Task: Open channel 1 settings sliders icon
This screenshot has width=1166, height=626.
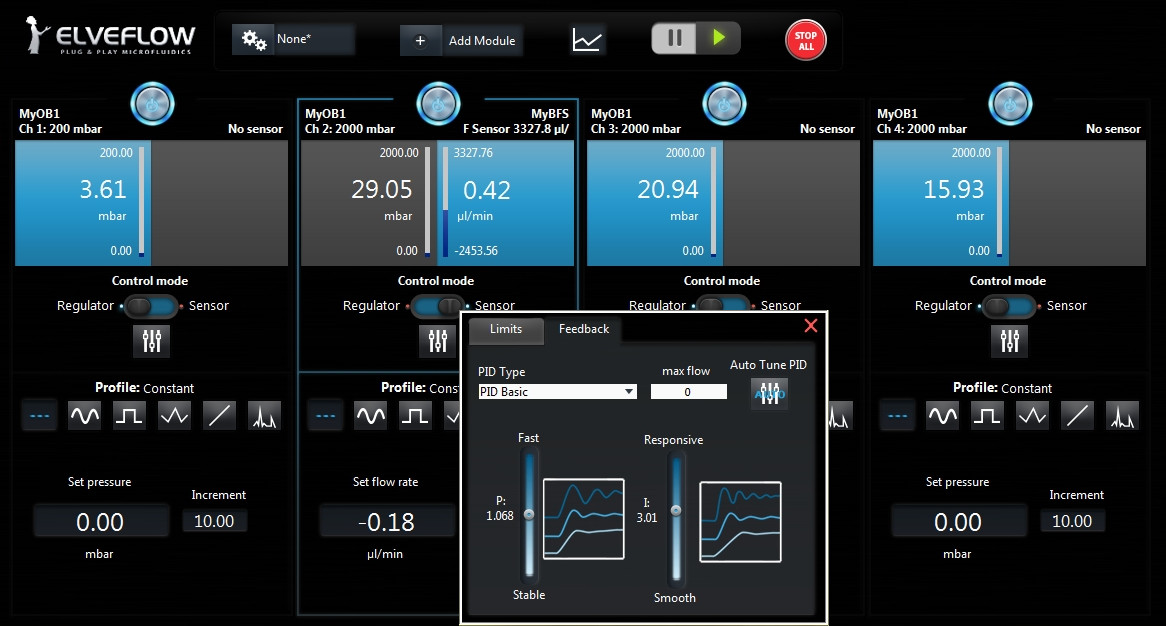Action: (152, 341)
